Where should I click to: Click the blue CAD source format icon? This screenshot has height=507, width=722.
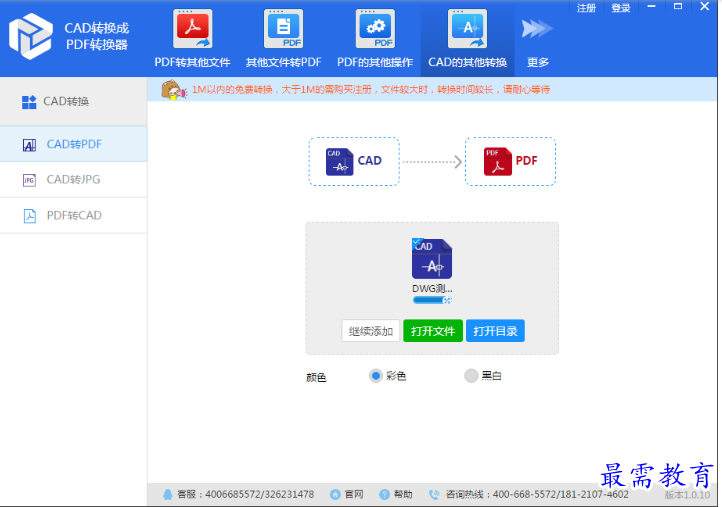point(339,162)
